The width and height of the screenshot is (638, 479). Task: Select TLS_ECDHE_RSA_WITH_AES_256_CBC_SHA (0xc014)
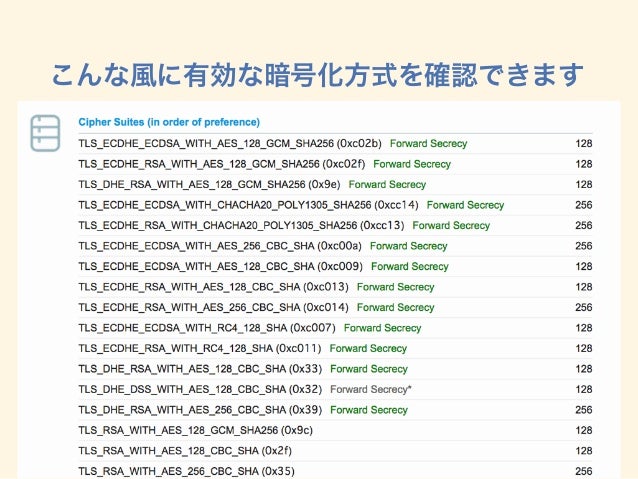click(x=213, y=307)
